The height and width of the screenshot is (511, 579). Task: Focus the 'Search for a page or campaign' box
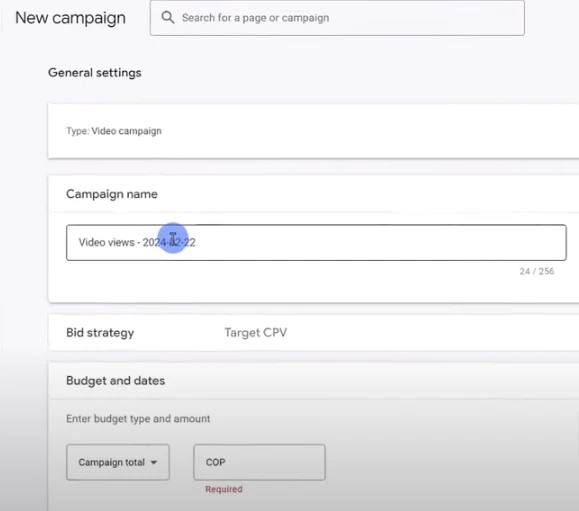pos(337,18)
